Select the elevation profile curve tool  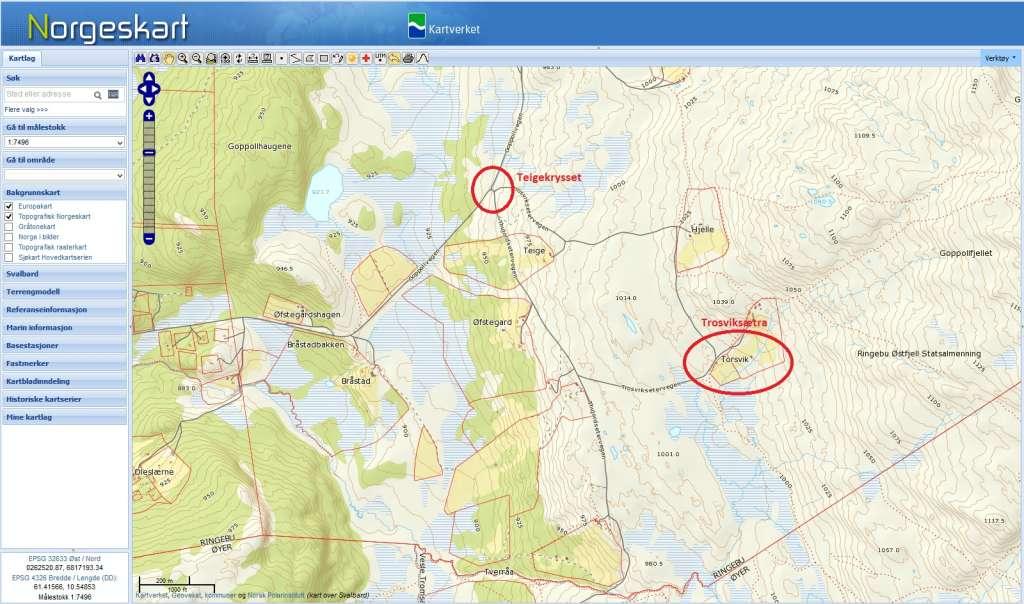pos(422,58)
